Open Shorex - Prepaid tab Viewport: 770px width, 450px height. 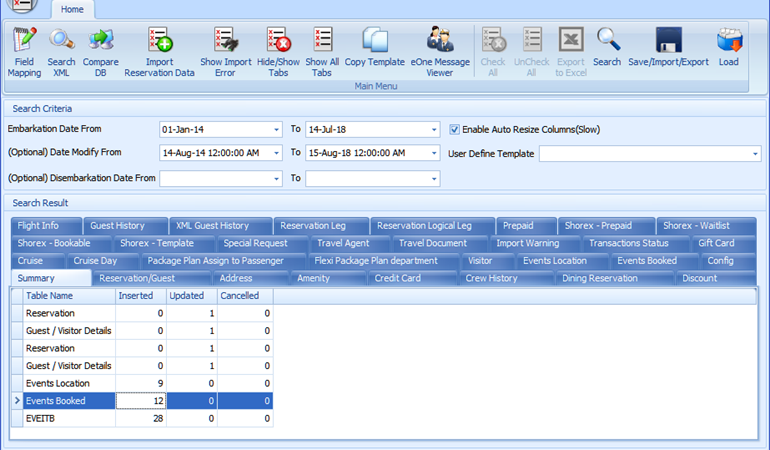coord(606,226)
